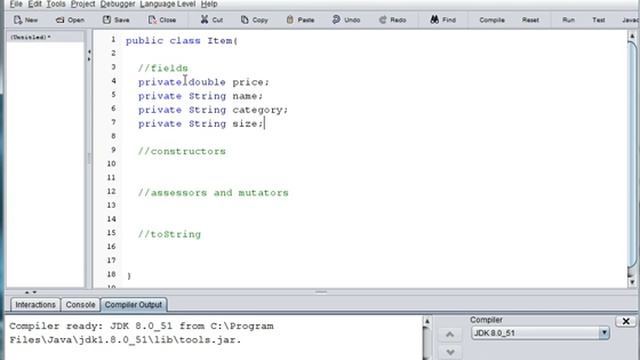Select the (Untitled) document in file list

pyautogui.click(x=45, y=37)
